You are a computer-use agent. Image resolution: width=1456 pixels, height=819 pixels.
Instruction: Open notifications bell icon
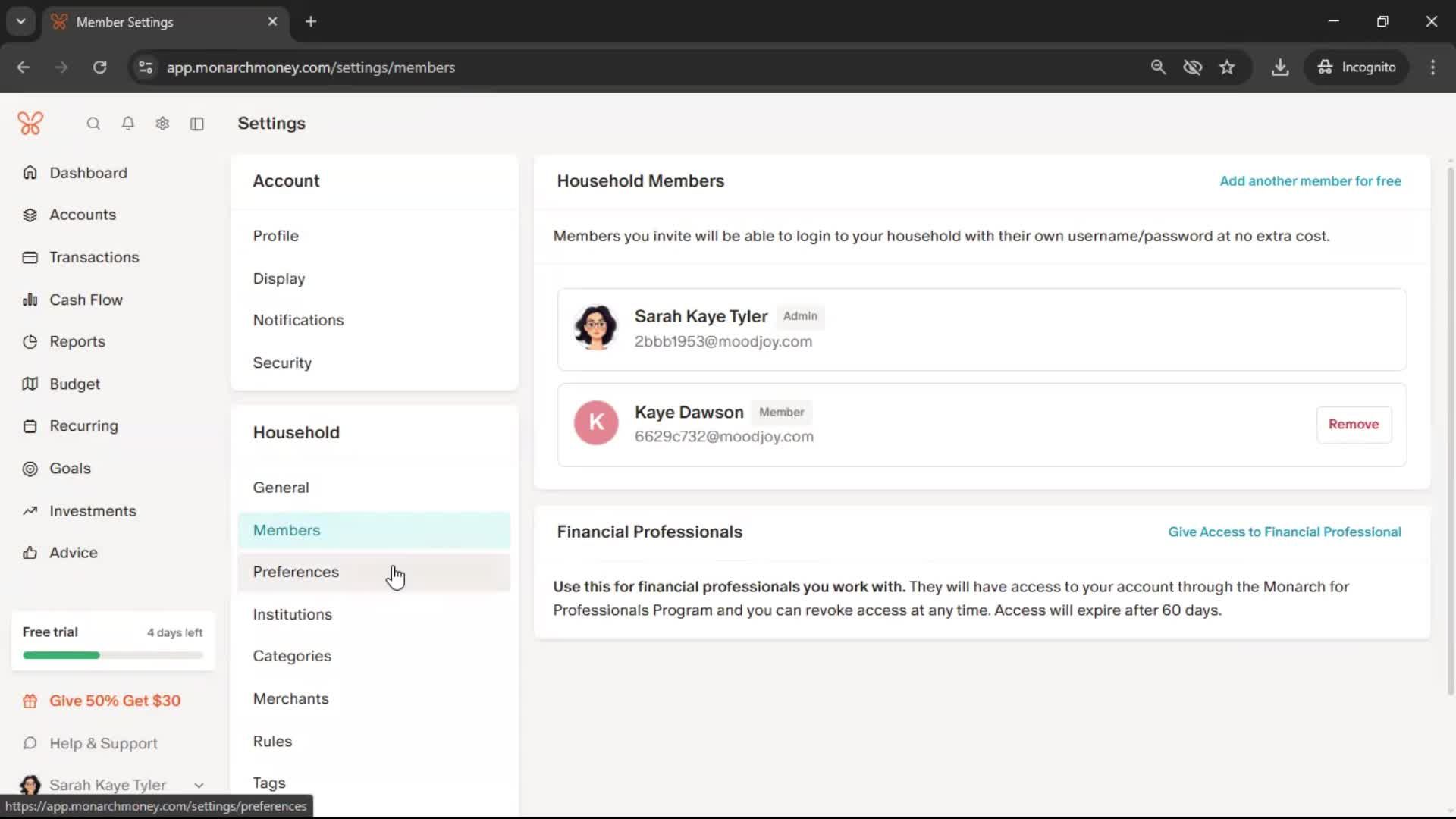pos(128,124)
